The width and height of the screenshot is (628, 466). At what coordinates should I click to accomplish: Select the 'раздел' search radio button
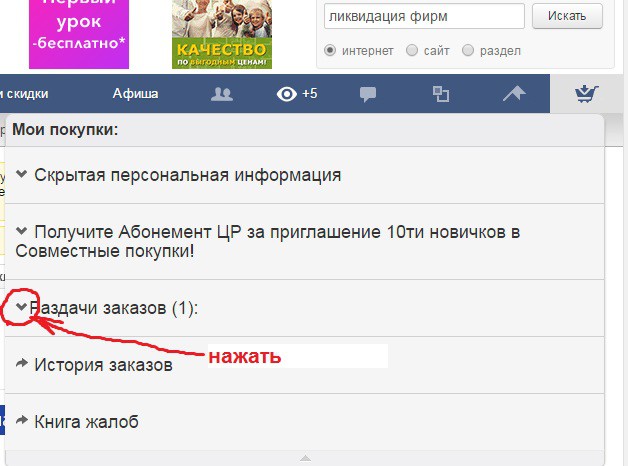click(x=468, y=50)
